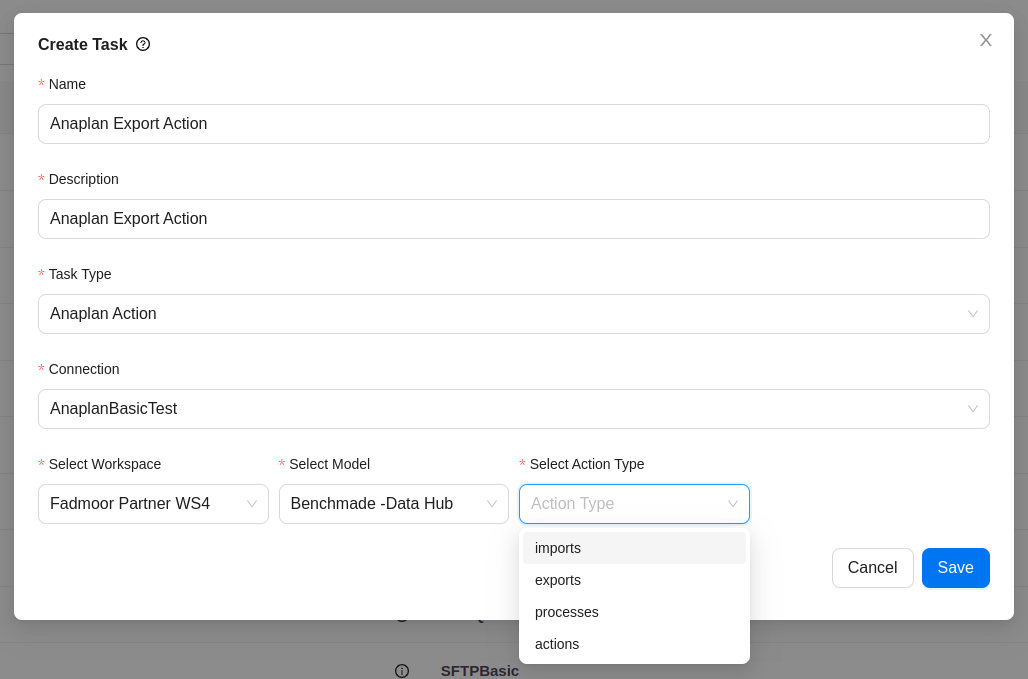
Task: Choose actions from the action type list
Action: click(x=634, y=644)
